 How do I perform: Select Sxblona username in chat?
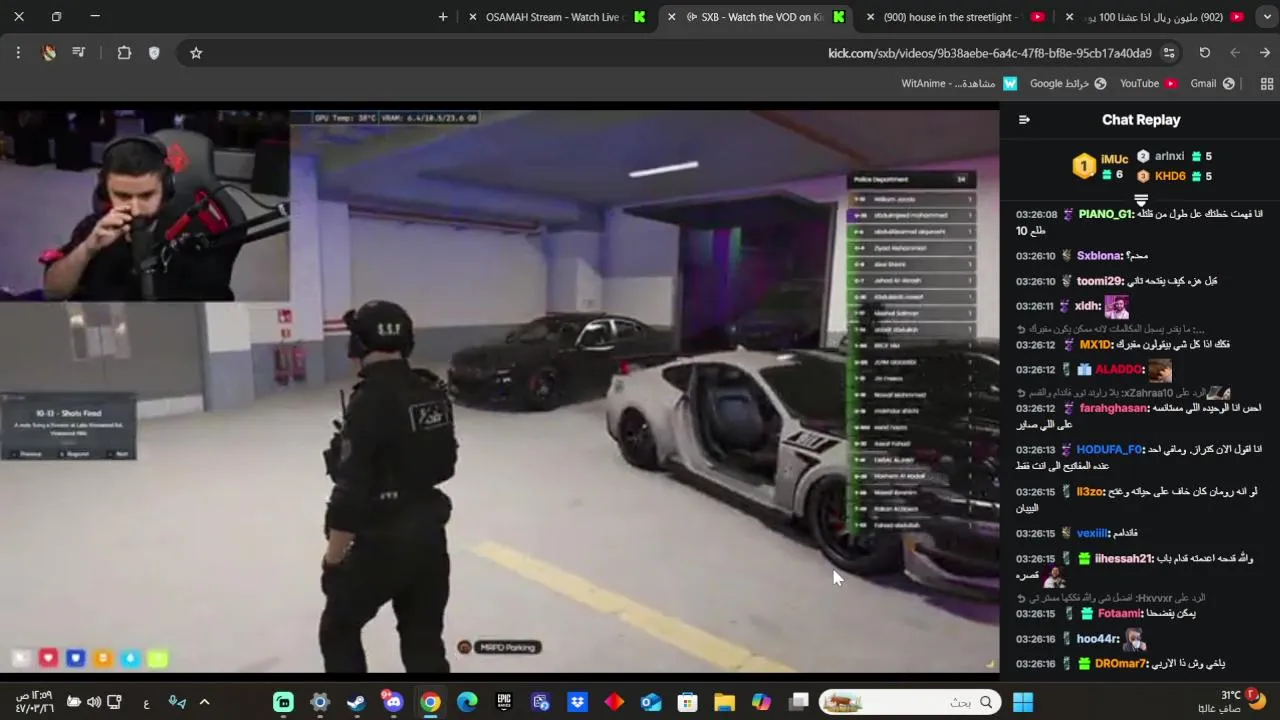click(1100, 256)
